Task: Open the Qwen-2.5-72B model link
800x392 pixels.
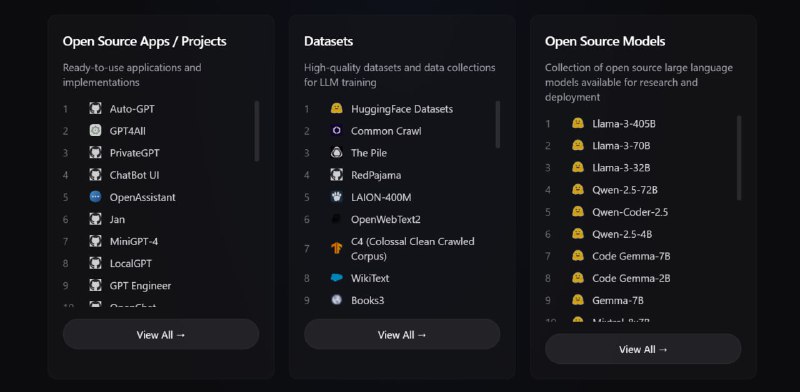Action: 625,190
